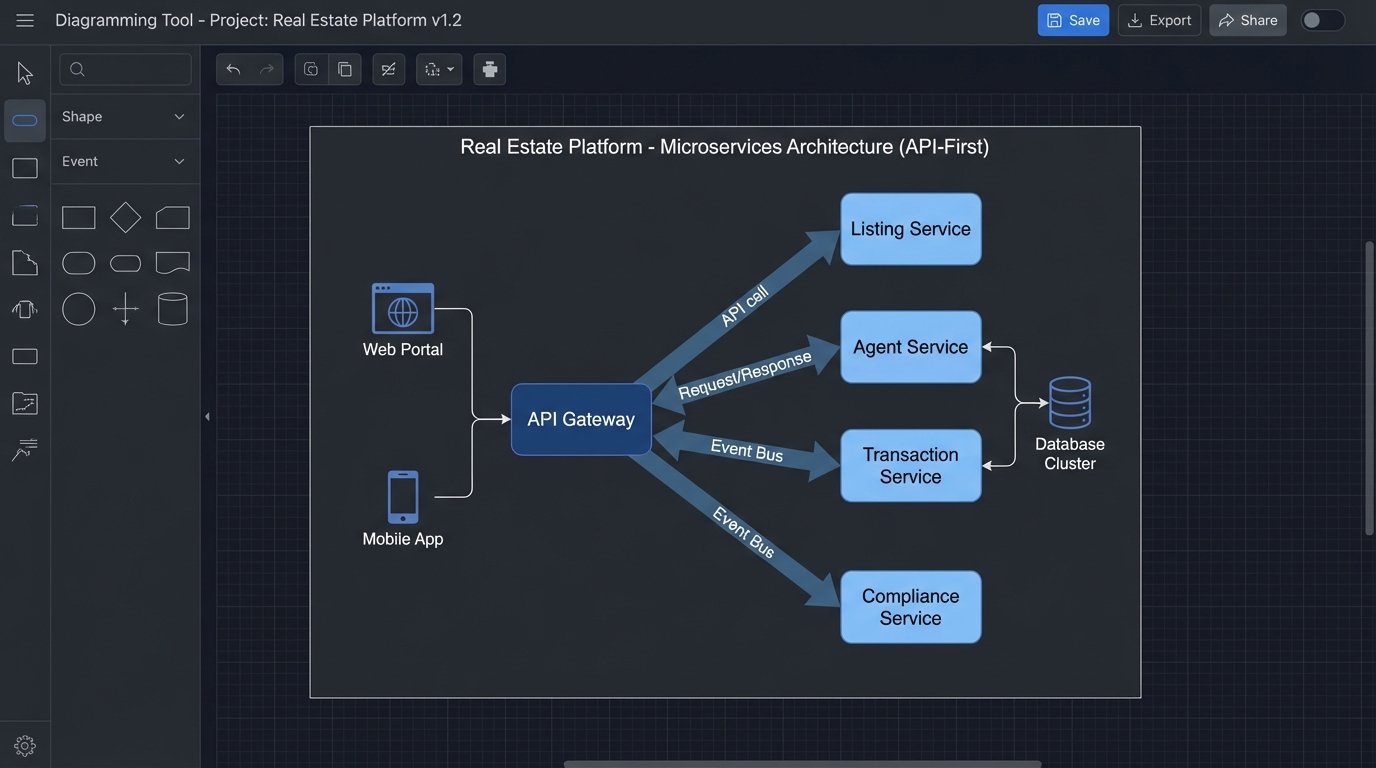Pick the circle shape from palette
This screenshot has height=768, width=1376.
[79, 309]
